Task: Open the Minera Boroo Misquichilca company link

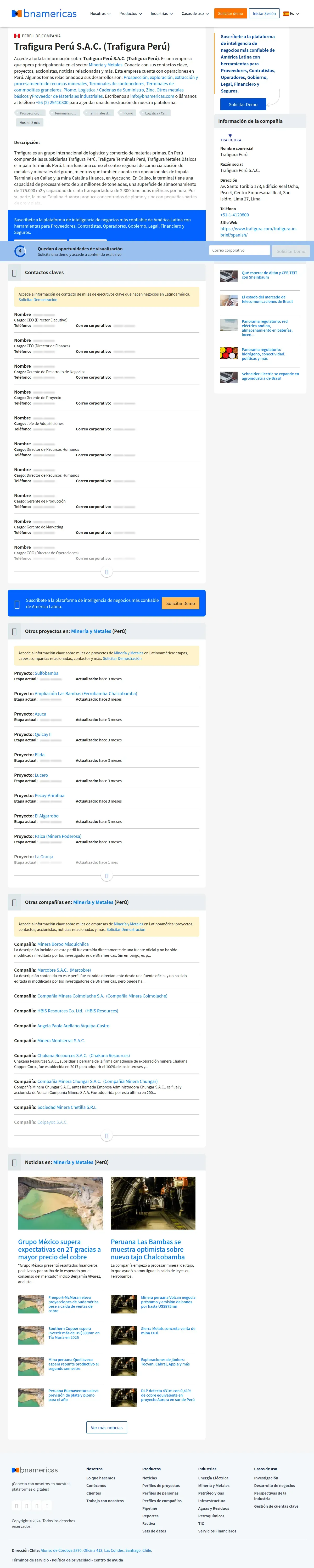Action: pos(63,945)
